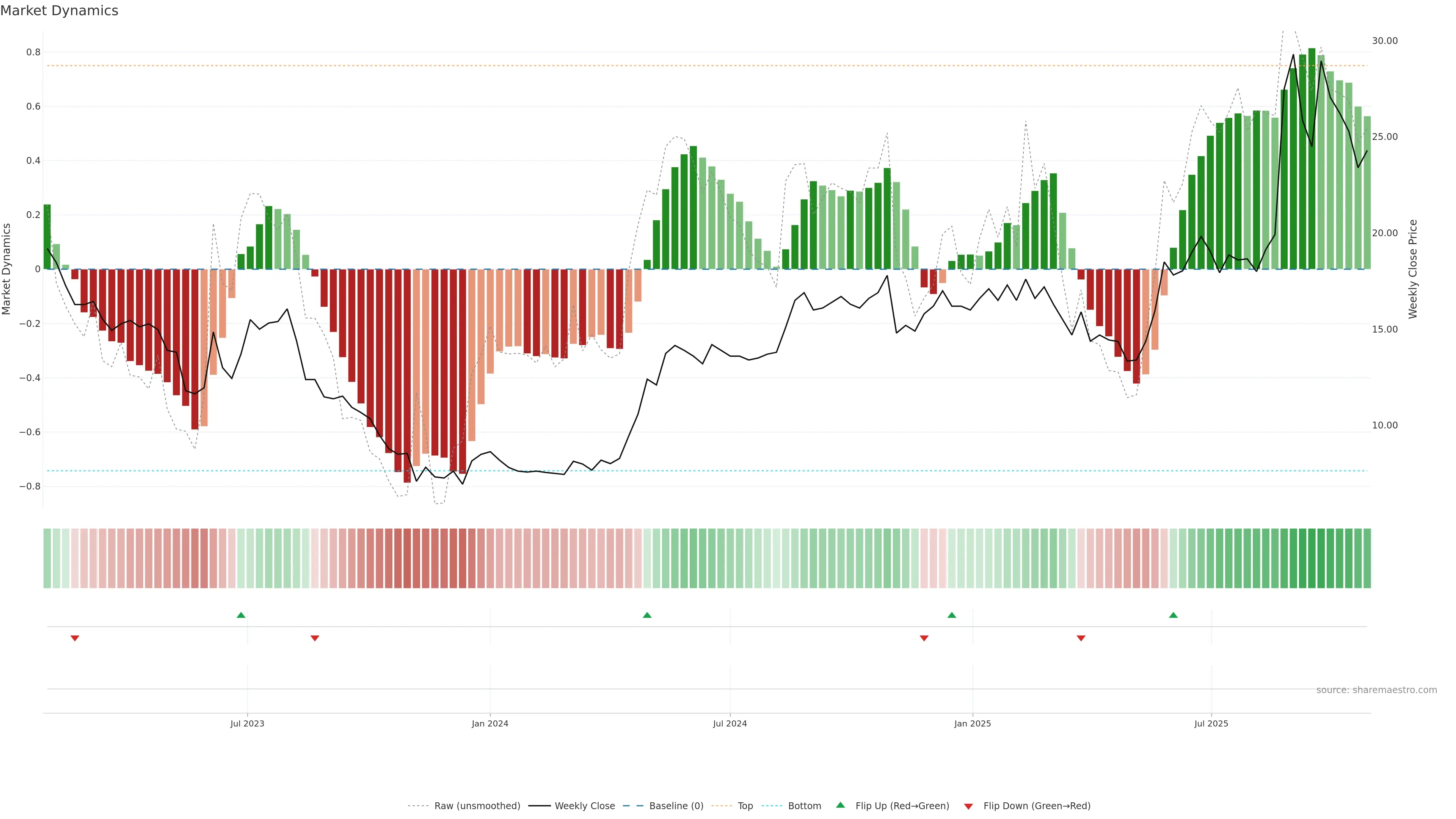Click the red flip-down marker between Jan and Jul 2025
The image size is (1456, 819).
click(1081, 638)
